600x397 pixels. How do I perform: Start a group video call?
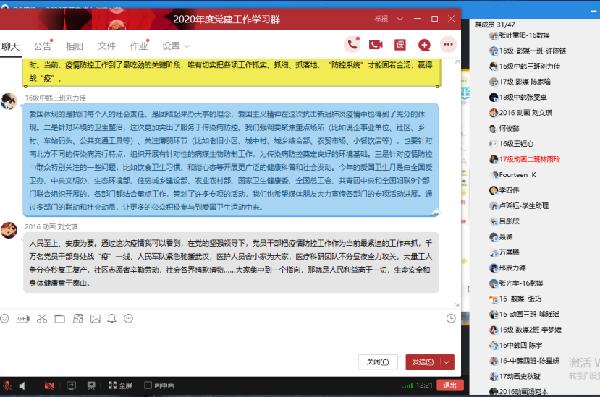(x=375, y=45)
